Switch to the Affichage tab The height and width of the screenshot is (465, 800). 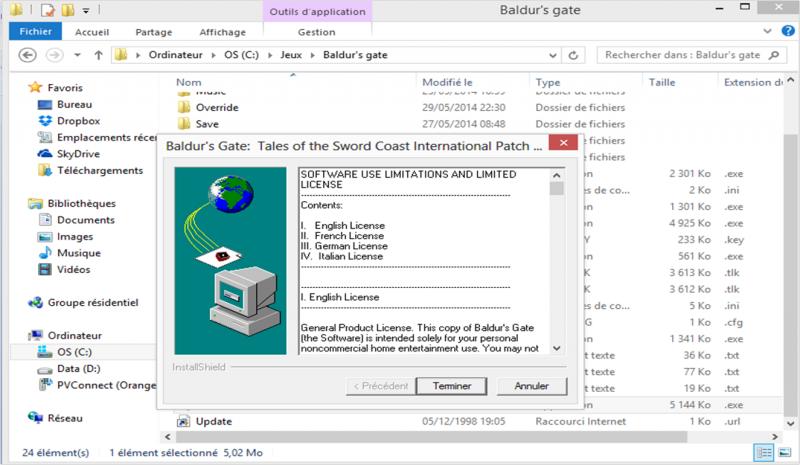(x=222, y=32)
